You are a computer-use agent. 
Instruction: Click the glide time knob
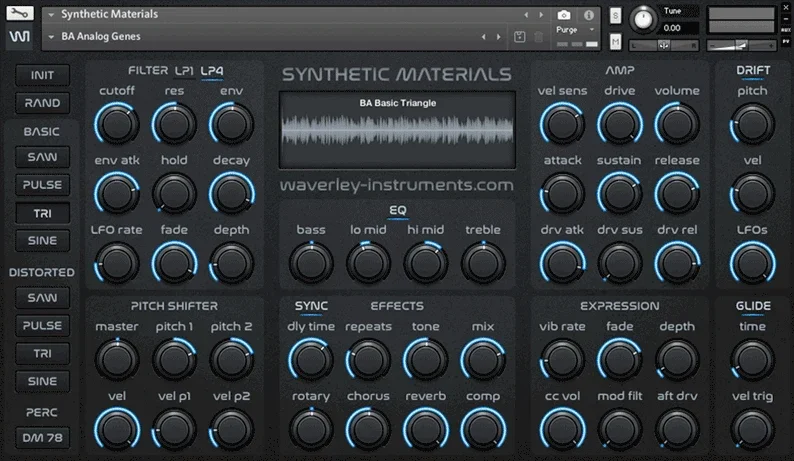point(752,360)
